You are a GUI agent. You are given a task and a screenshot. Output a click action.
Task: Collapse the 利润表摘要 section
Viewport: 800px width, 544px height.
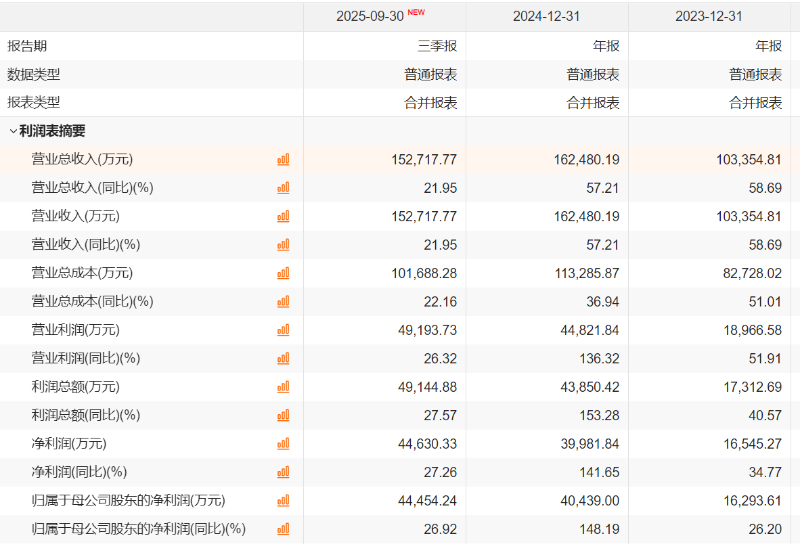[13, 131]
